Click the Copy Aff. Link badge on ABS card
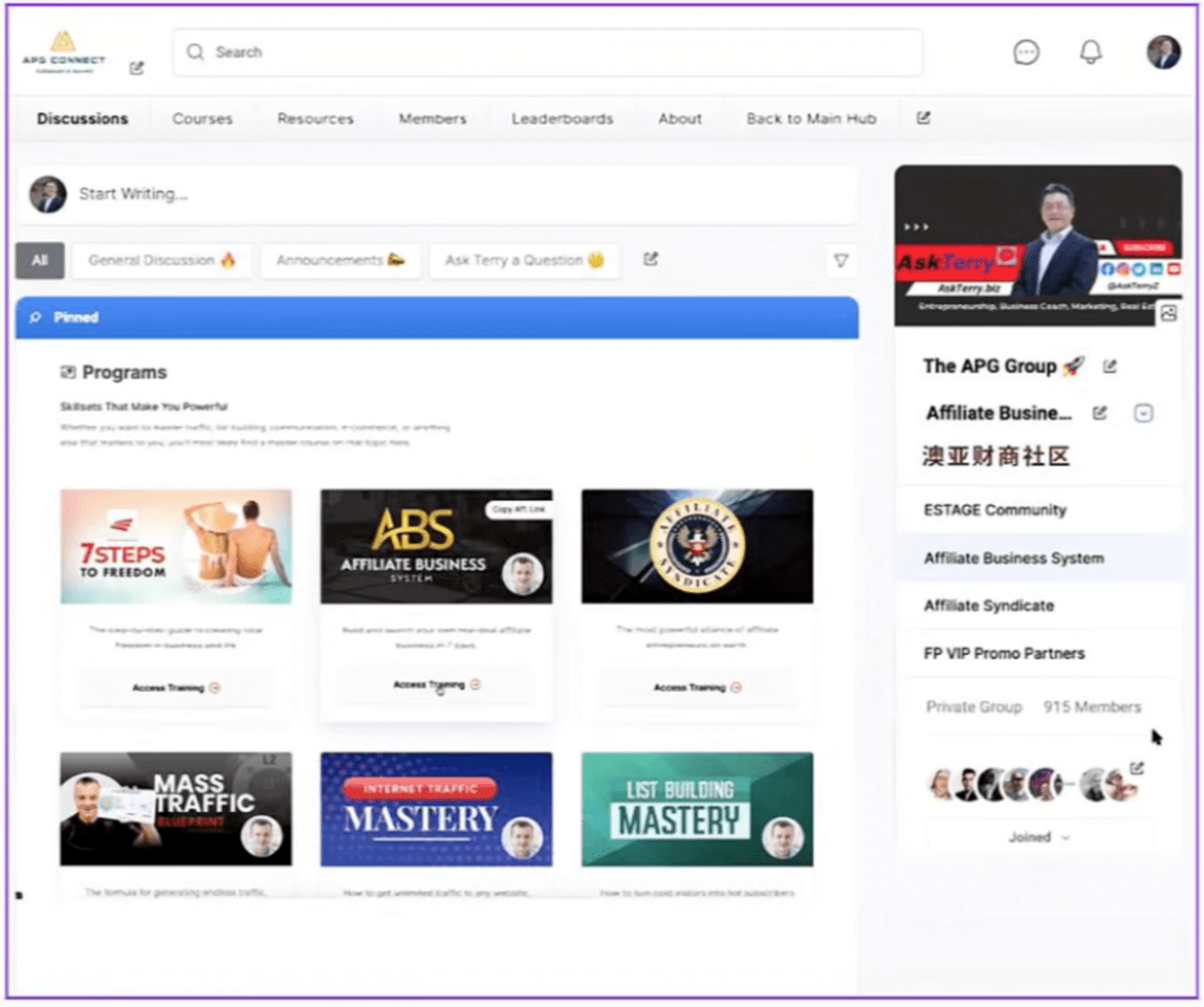 518,510
